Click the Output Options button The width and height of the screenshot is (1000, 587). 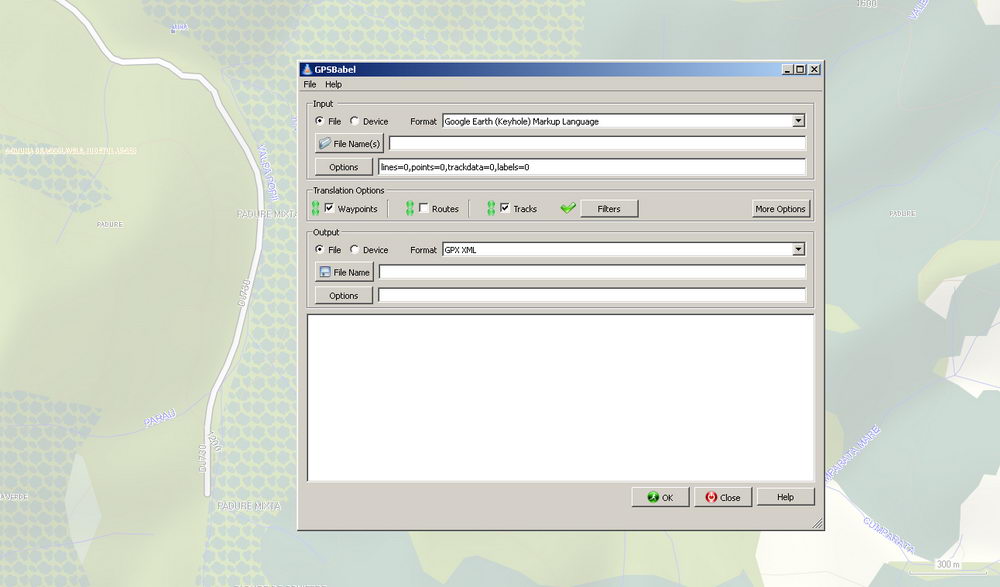(344, 295)
